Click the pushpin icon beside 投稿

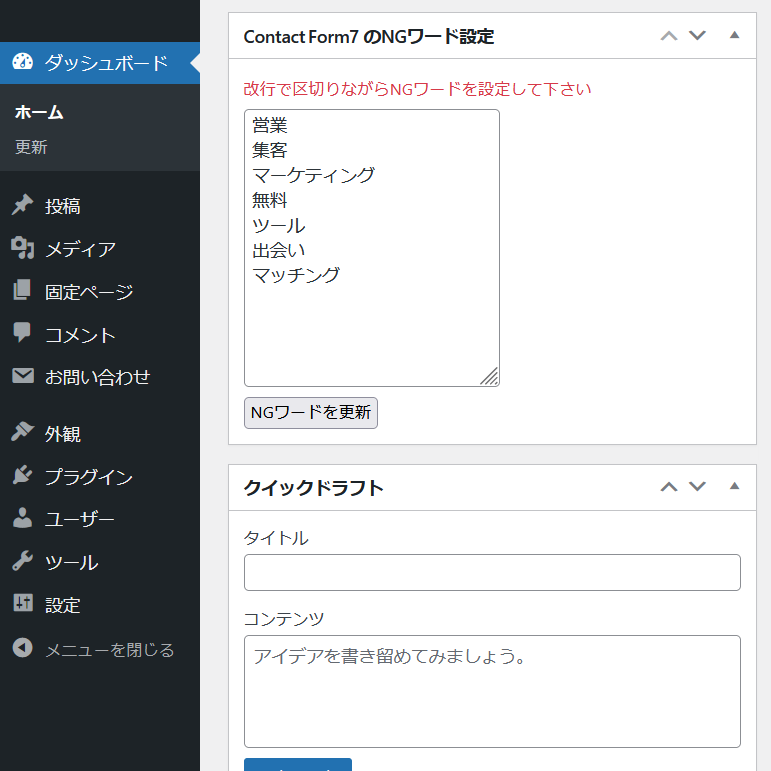(23, 205)
